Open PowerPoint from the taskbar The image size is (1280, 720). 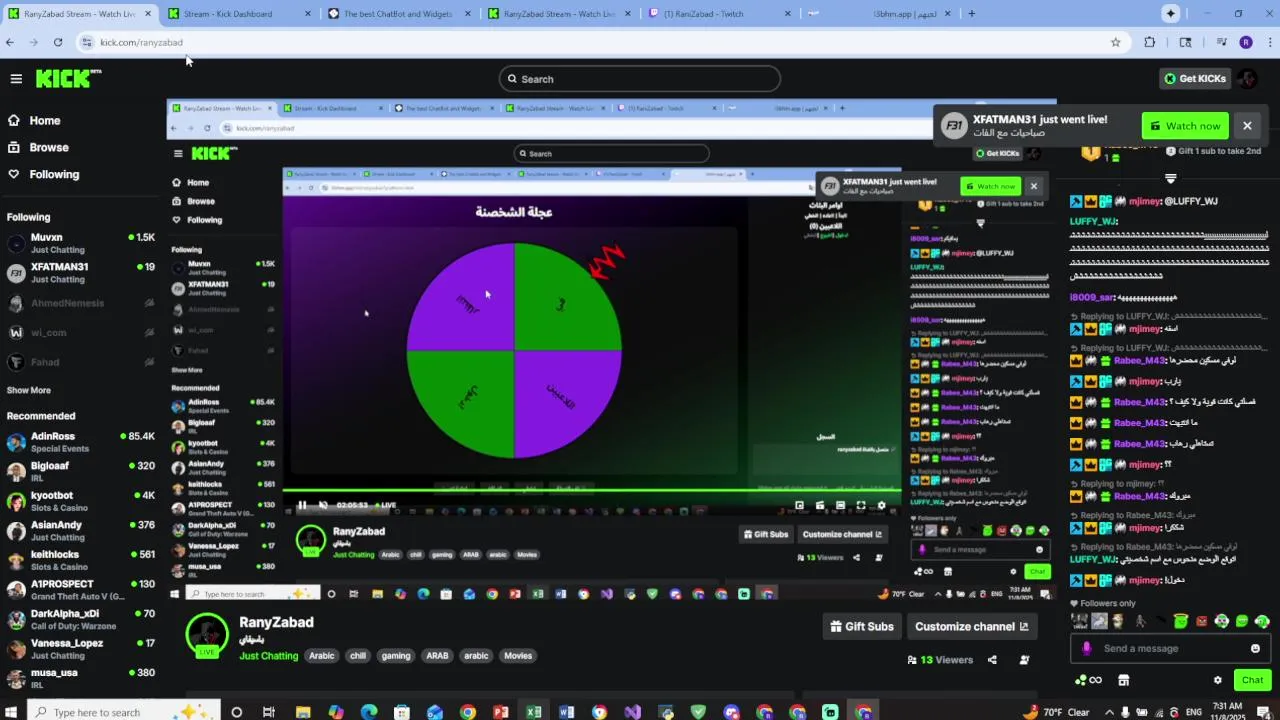click(501, 712)
